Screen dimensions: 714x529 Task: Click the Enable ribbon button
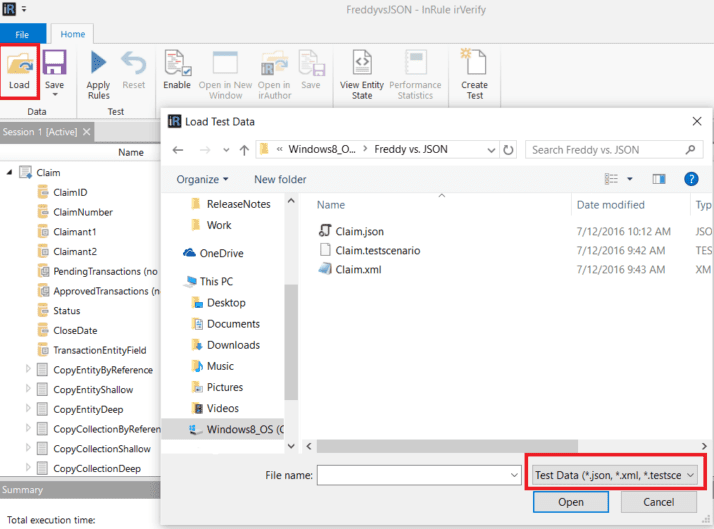177,70
